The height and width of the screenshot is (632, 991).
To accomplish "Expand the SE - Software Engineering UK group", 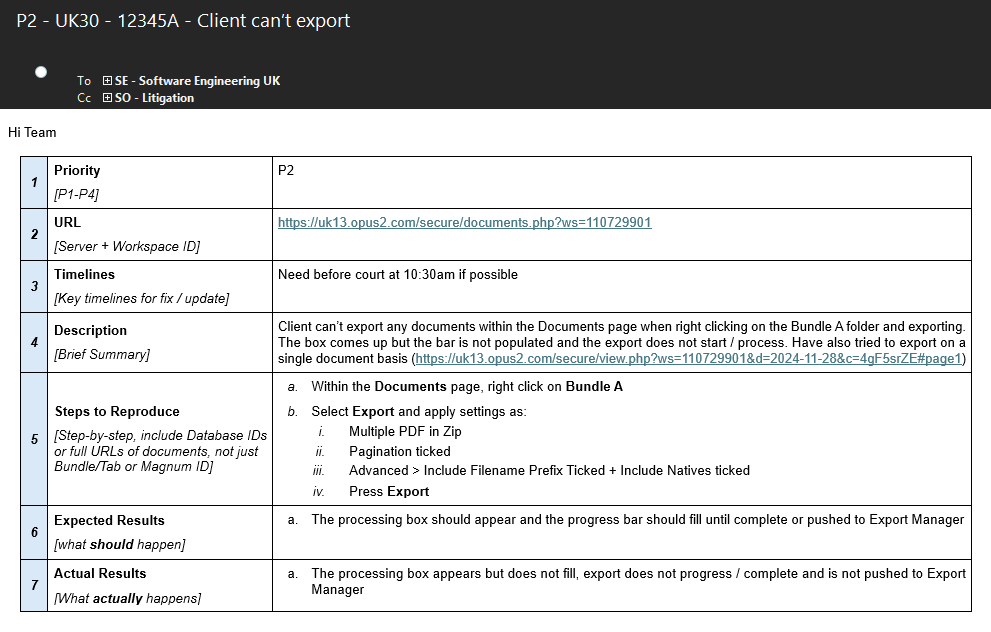I will (x=107, y=81).
